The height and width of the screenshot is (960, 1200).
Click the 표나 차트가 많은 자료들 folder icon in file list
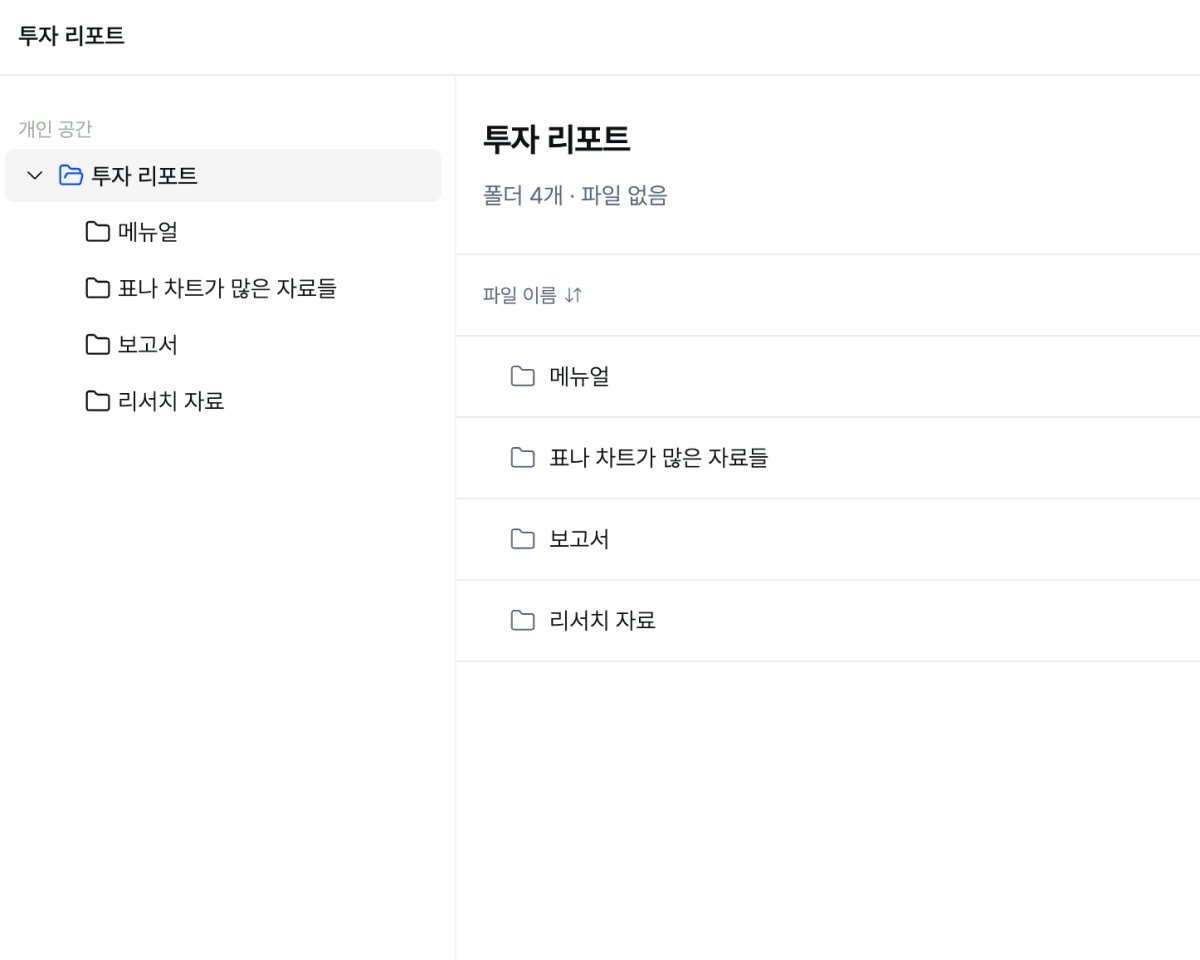coord(523,457)
